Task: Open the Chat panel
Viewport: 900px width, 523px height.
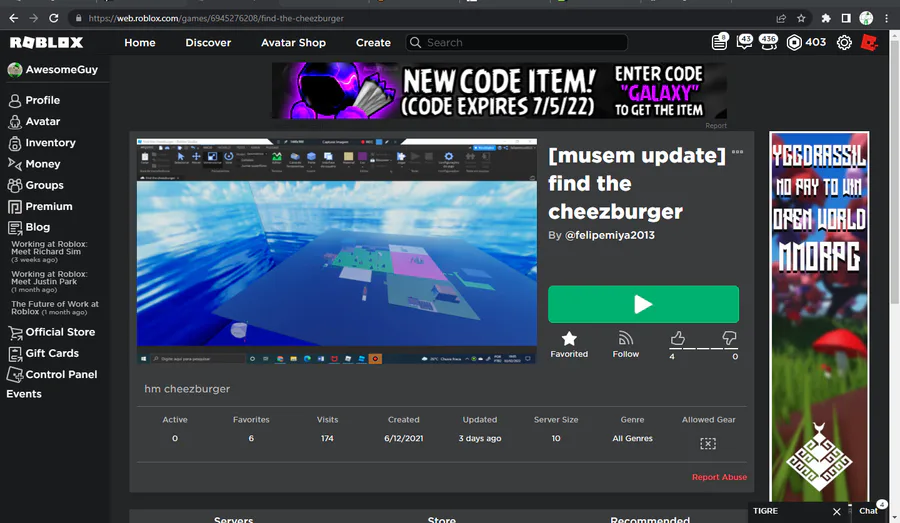Action: pos(868,511)
